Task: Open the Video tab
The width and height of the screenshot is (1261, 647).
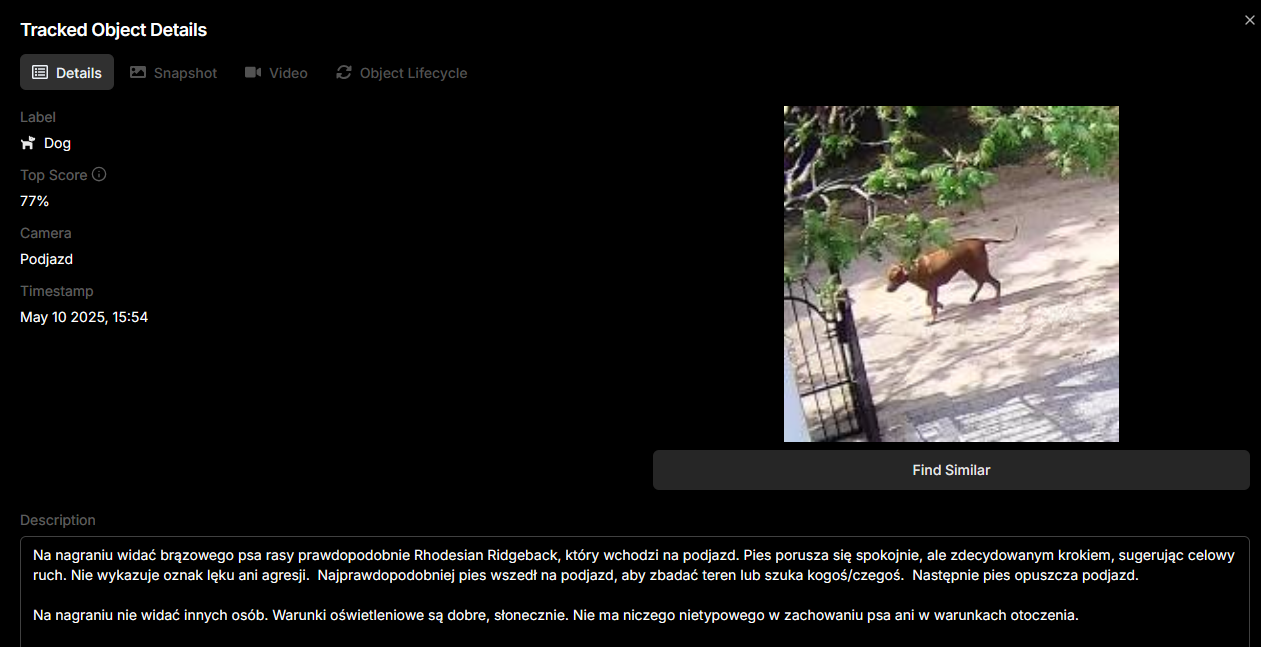Action: point(276,72)
